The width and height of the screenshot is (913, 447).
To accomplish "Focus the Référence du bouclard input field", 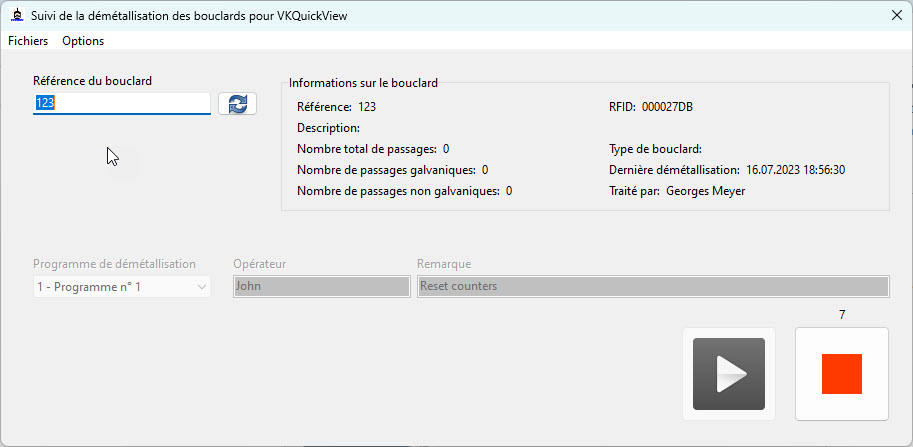I will pyautogui.click(x=121, y=103).
